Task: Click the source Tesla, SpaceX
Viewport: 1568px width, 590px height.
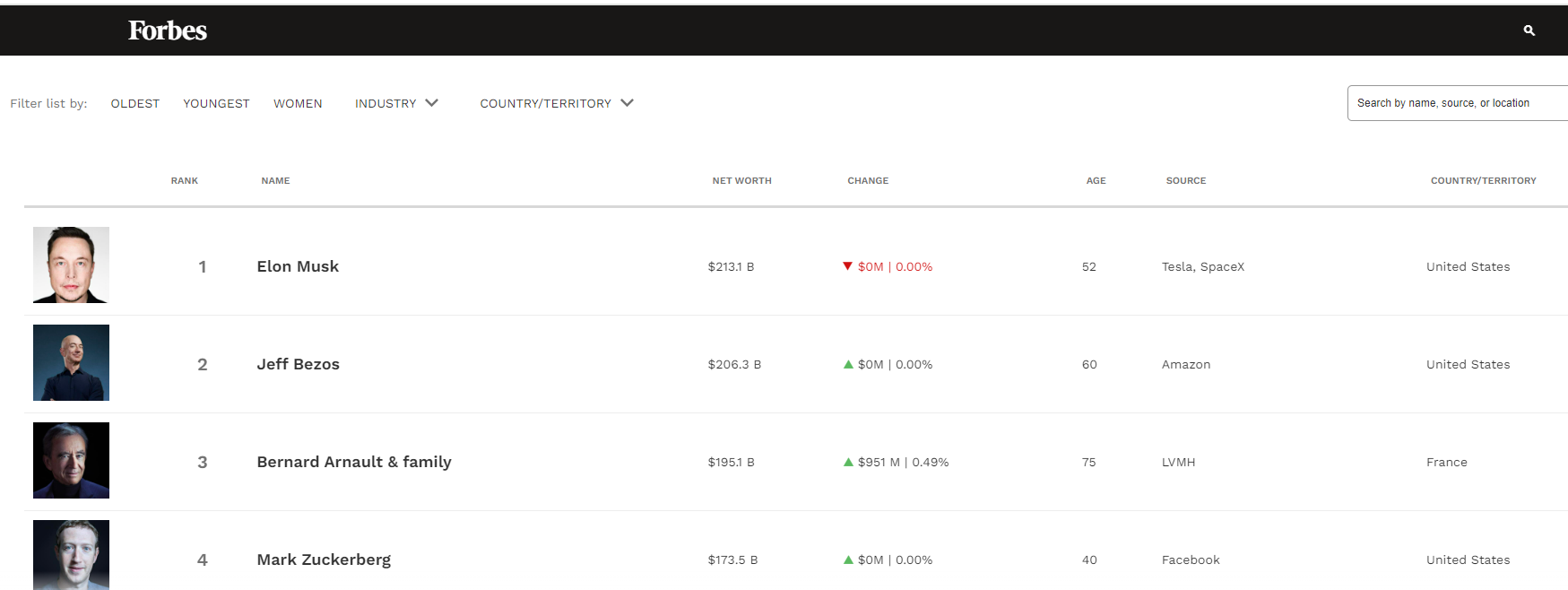Action: (1203, 266)
